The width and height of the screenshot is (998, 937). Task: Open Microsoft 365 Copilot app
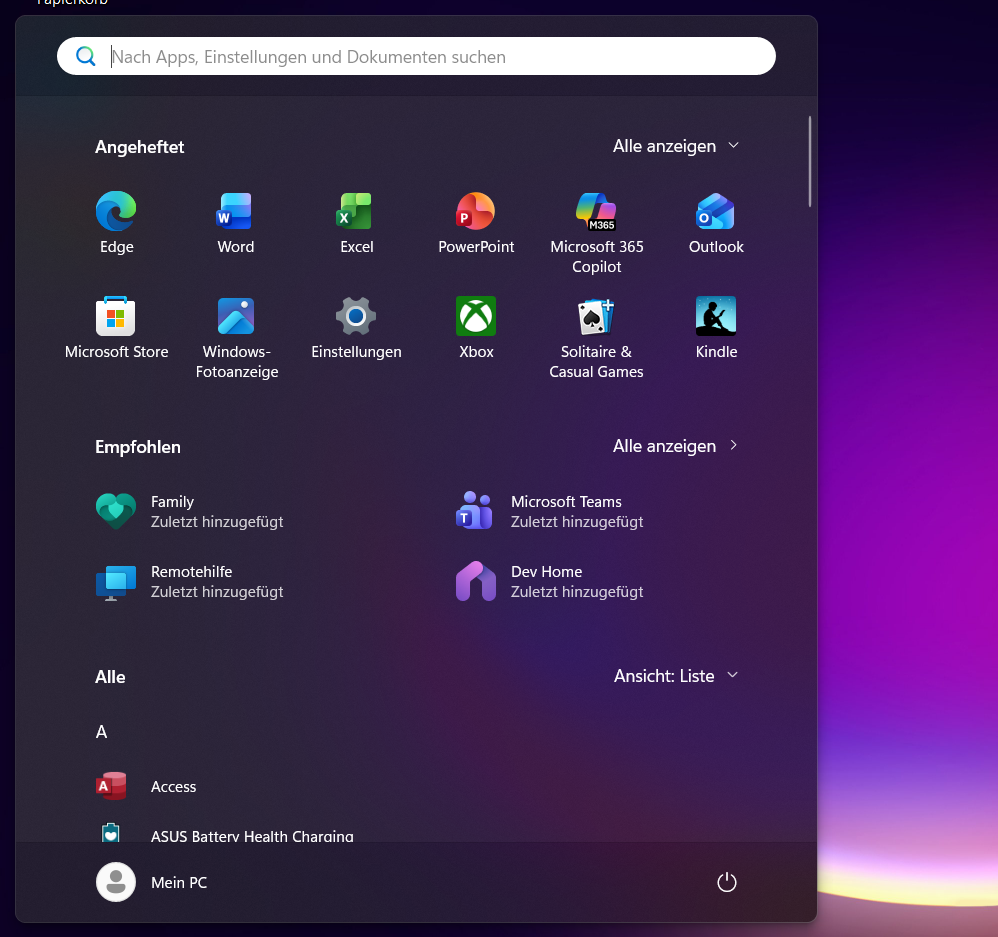(x=596, y=233)
